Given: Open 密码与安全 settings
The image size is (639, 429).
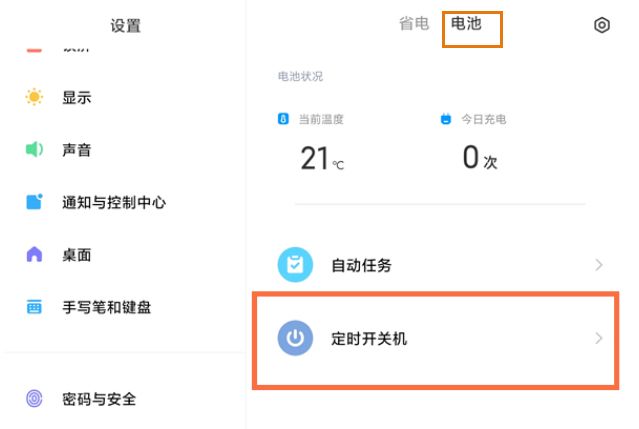Looking at the screenshot, I should [x=98, y=399].
